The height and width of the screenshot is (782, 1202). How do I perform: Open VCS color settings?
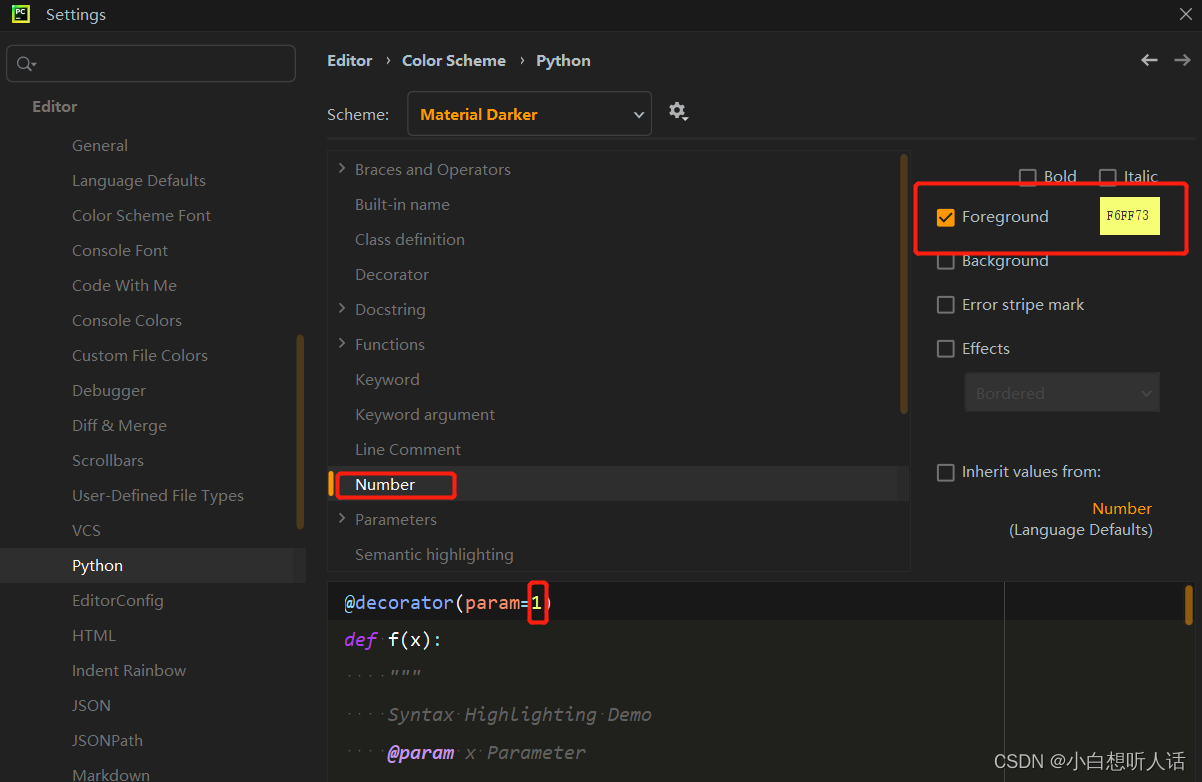point(86,530)
